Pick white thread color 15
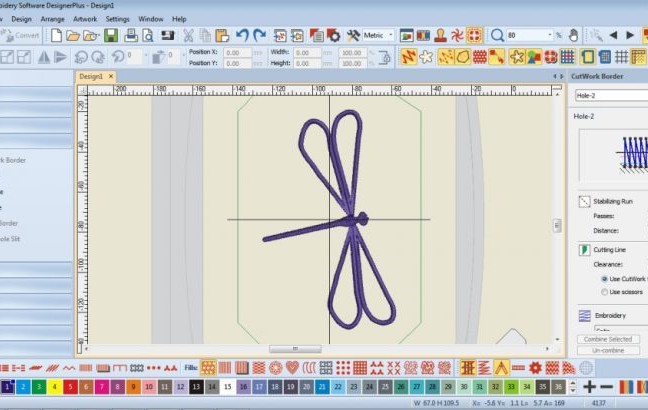This screenshot has width=648, height=410. pos(227,387)
